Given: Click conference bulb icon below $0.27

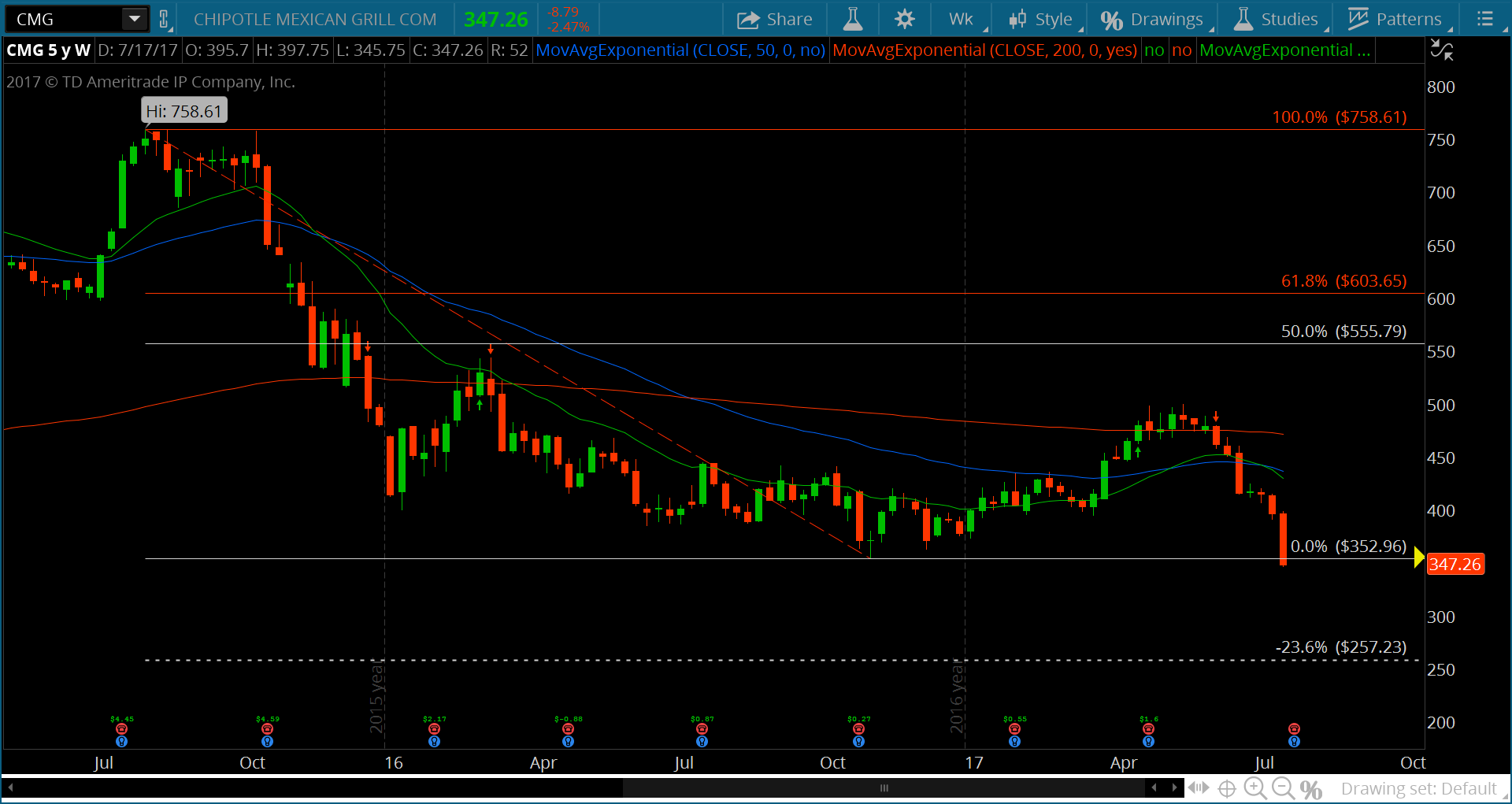Looking at the screenshot, I should point(858,742).
